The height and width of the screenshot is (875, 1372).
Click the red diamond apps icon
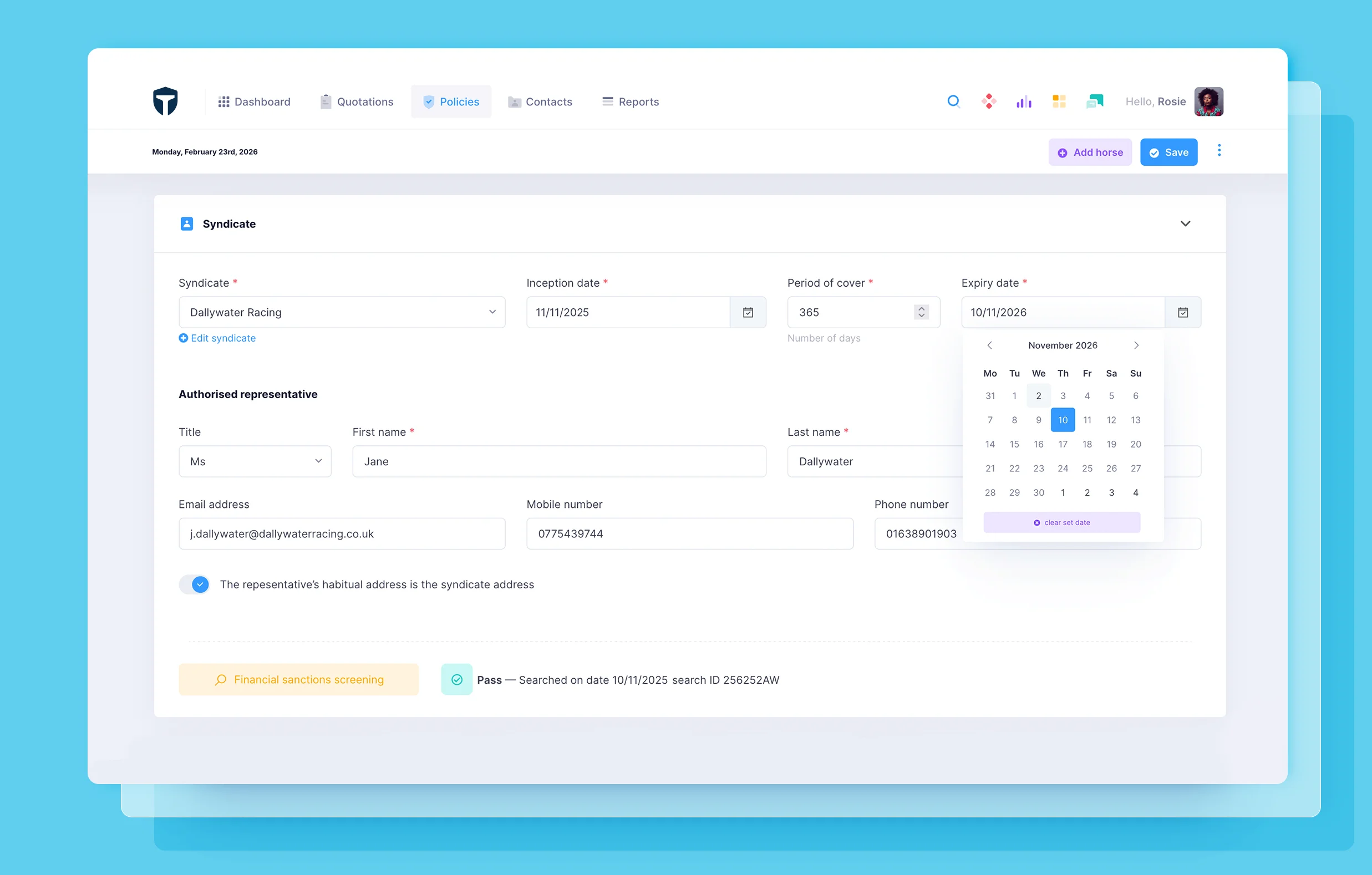pyautogui.click(x=989, y=101)
